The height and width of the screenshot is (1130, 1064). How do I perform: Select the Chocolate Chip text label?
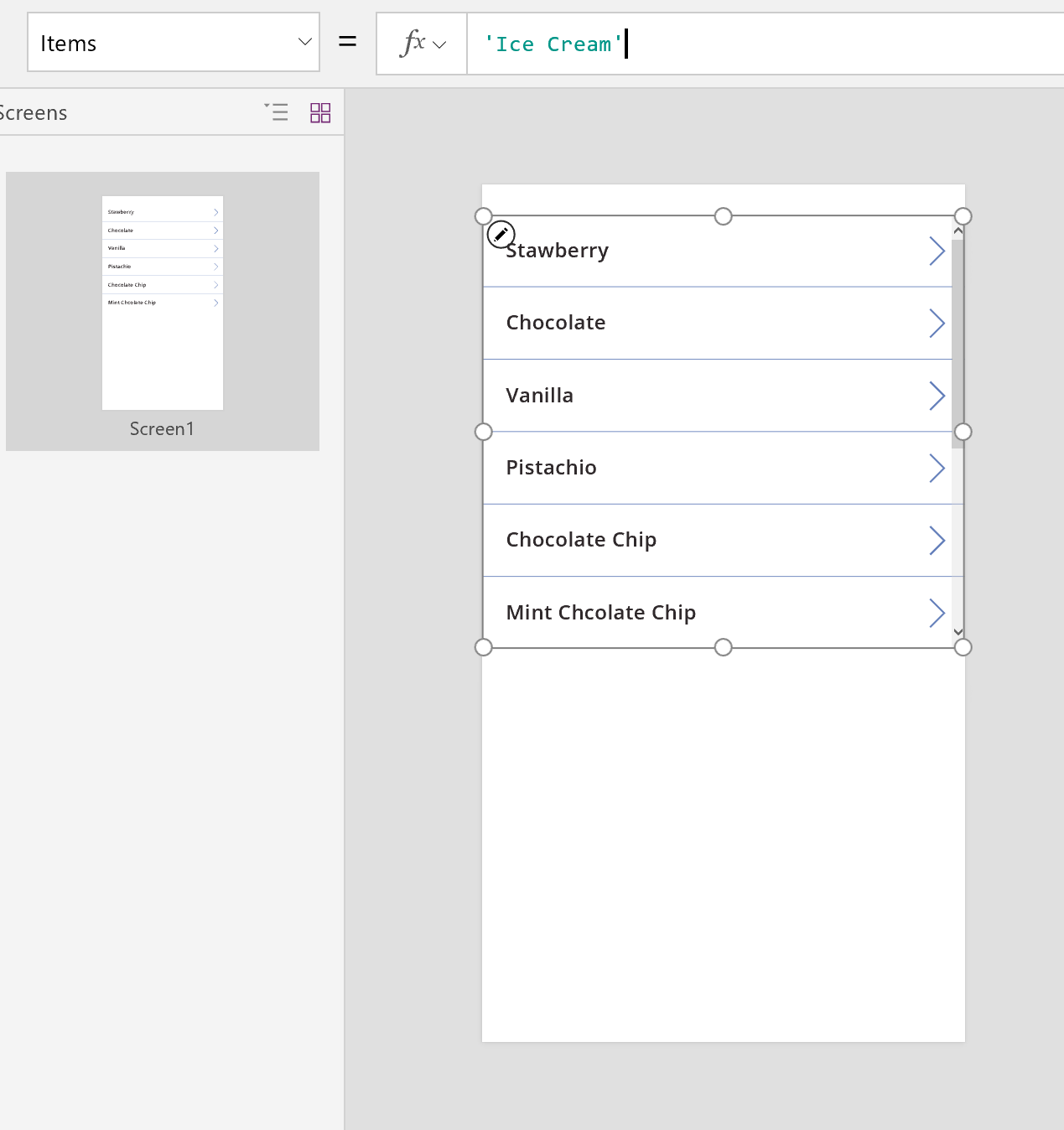[x=582, y=540]
